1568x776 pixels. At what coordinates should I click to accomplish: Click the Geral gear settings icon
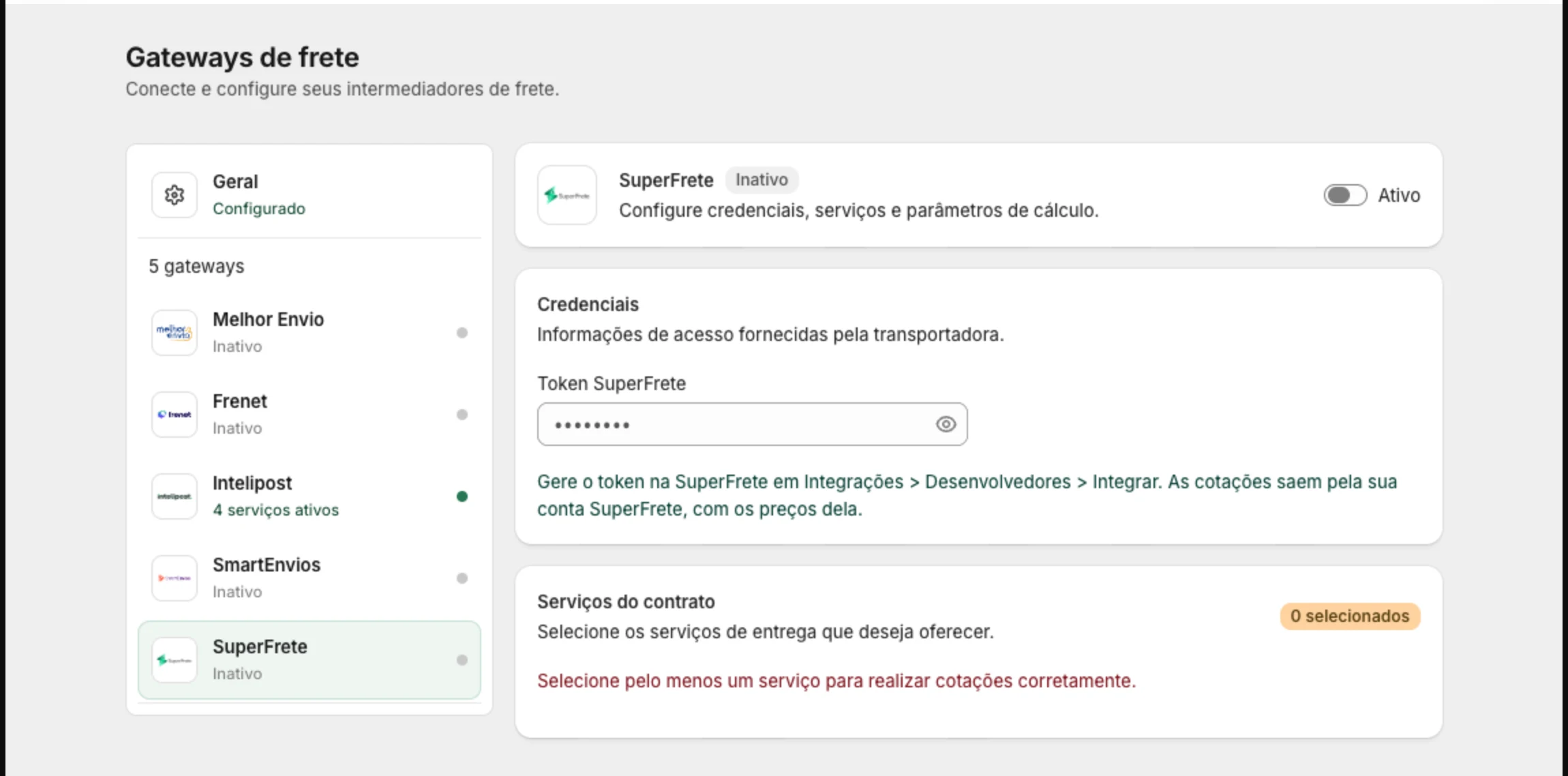pyautogui.click(x=175, y=195)
